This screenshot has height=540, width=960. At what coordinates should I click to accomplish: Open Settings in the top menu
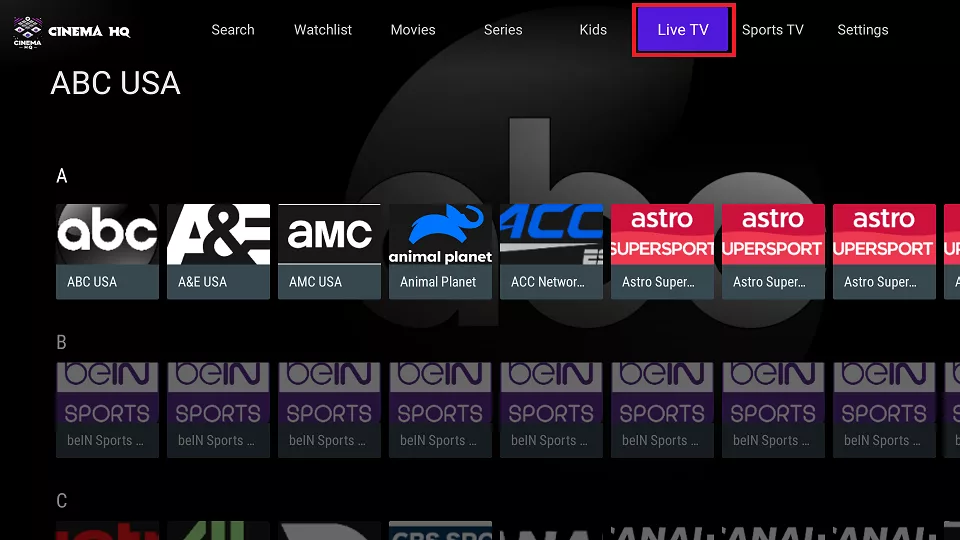(x=862, y=30)
